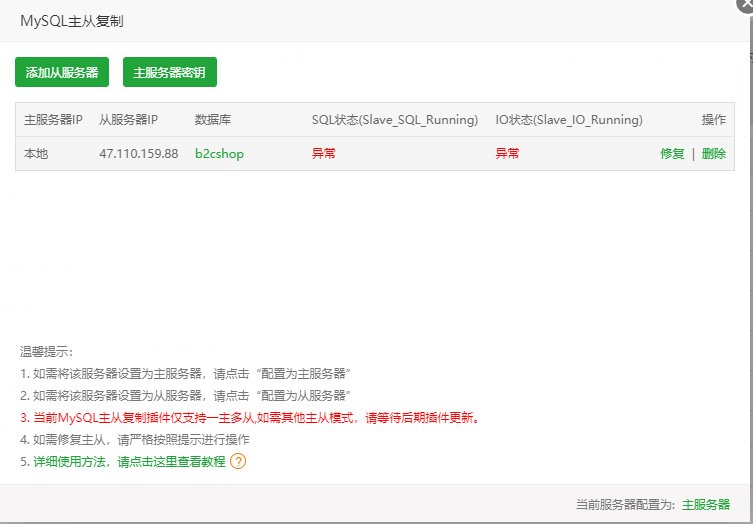Open the 主服务器密钥 dialog
Screen dimensions: 753x524
170,72
